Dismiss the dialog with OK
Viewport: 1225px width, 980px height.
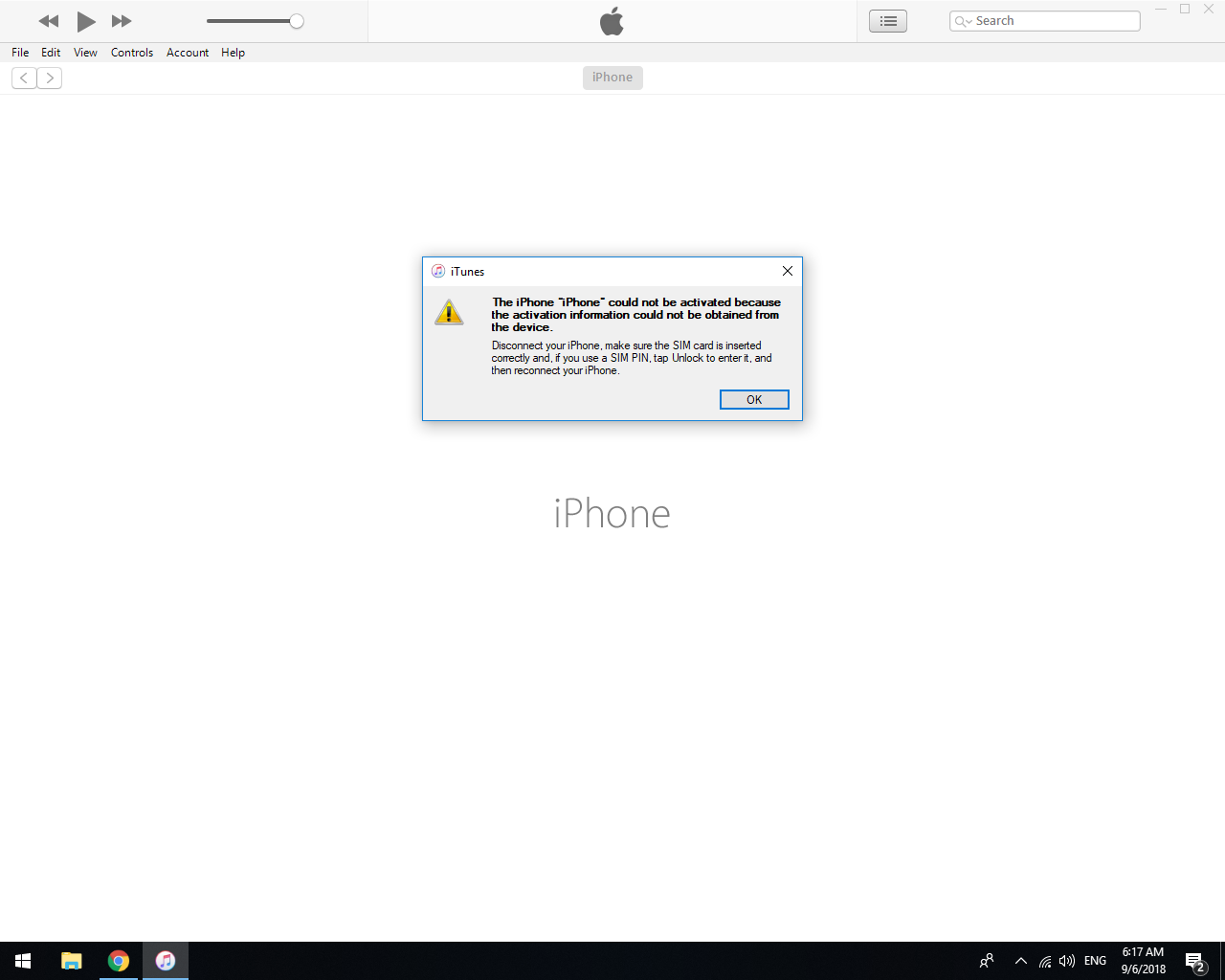pos(754,399)
